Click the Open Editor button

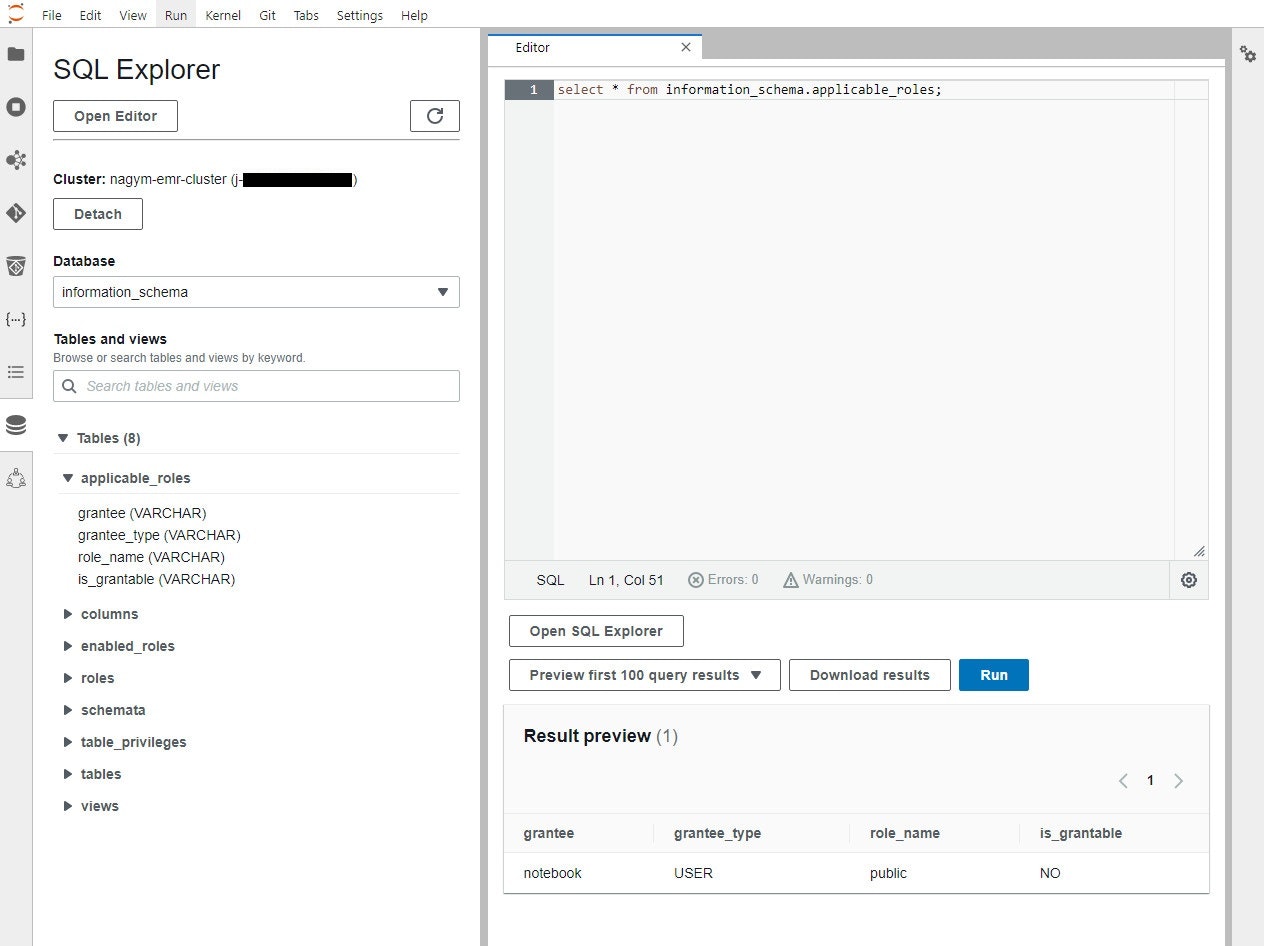tap(115, 116)
